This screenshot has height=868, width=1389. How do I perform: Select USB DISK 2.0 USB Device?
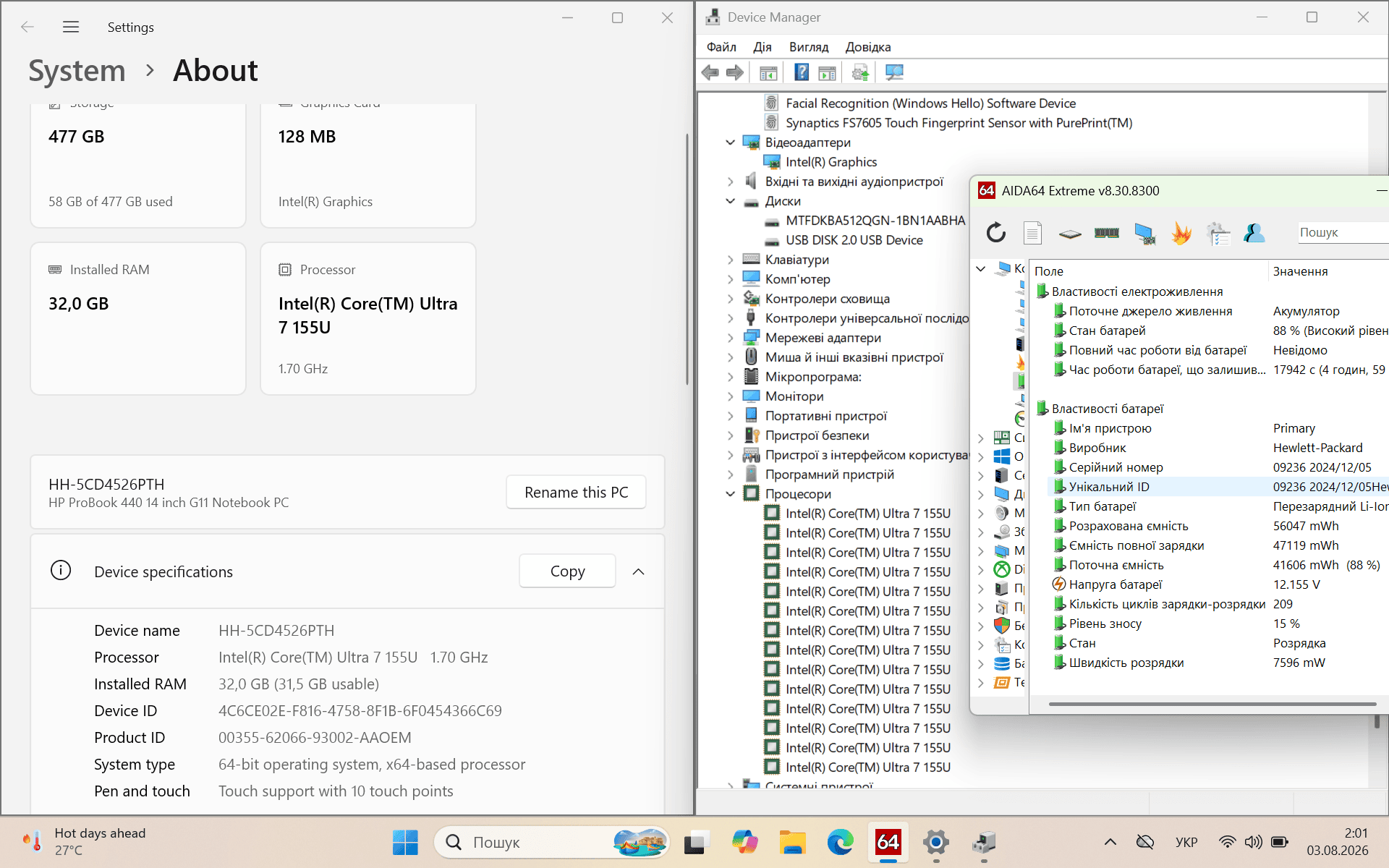854,240
